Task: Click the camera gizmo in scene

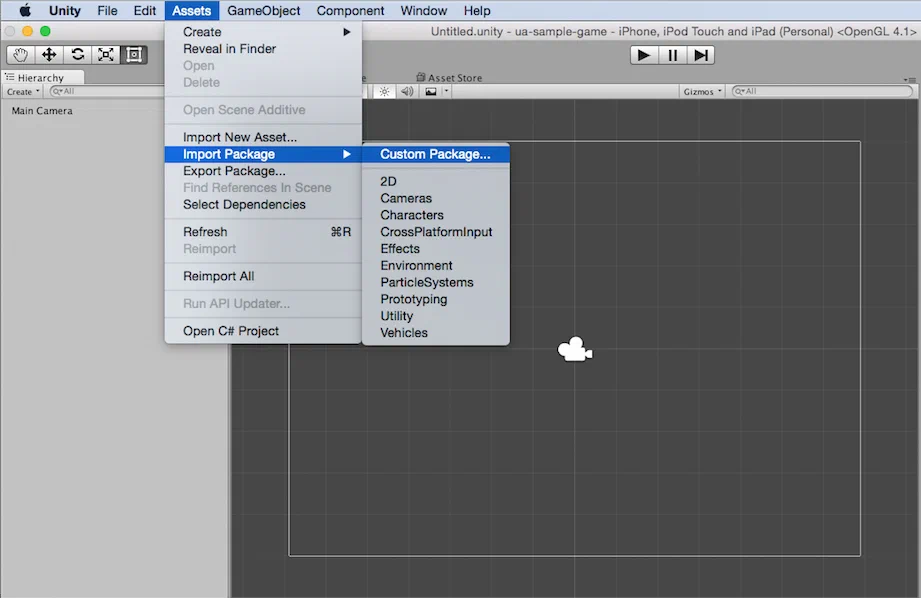Action: coord(574,350)
